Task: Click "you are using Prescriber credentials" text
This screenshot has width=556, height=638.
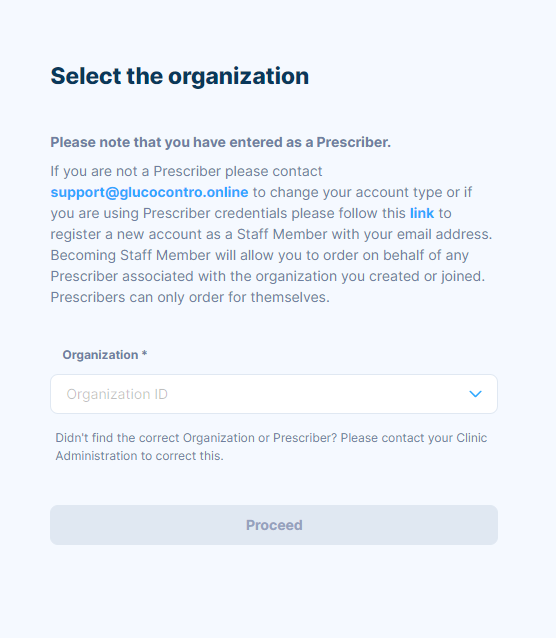Action: [x=228, y=213]
